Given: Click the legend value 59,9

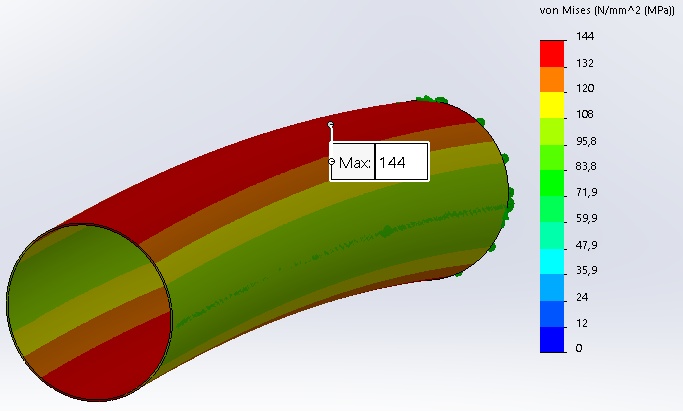Looking at the screenshot, I should 586,218.
